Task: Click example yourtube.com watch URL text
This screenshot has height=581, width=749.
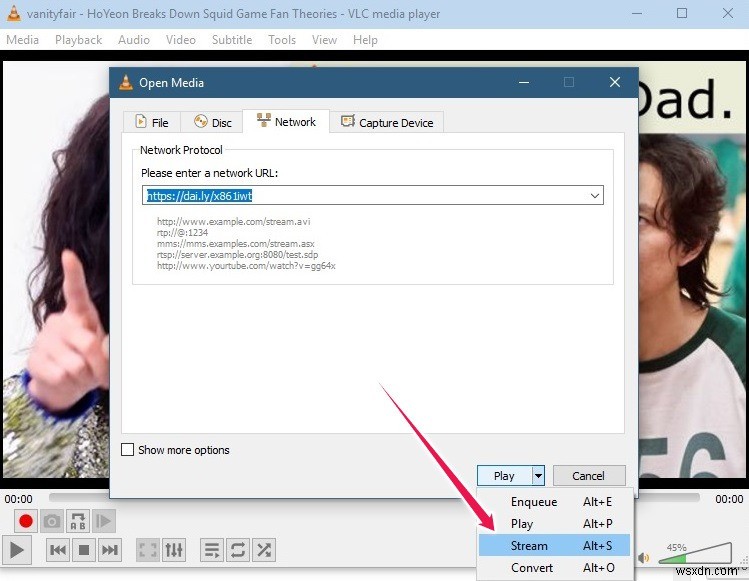Action: coord(246,266)
